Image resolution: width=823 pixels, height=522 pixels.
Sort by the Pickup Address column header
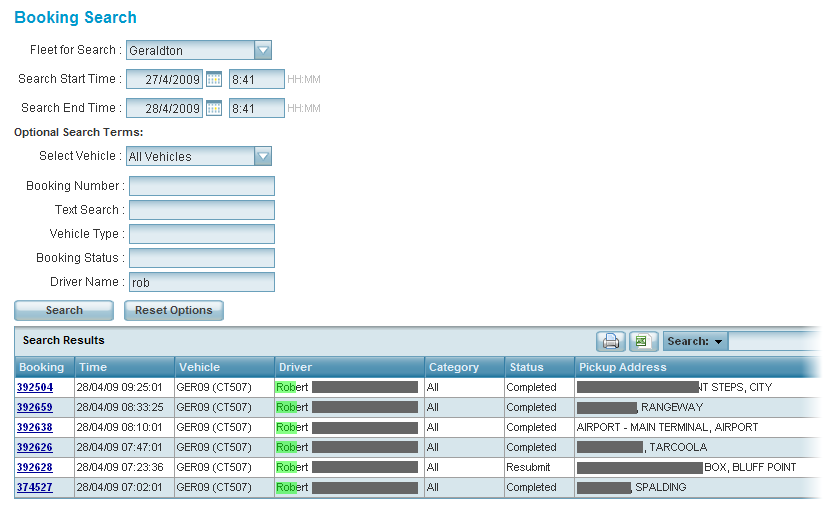click(698, 367)
